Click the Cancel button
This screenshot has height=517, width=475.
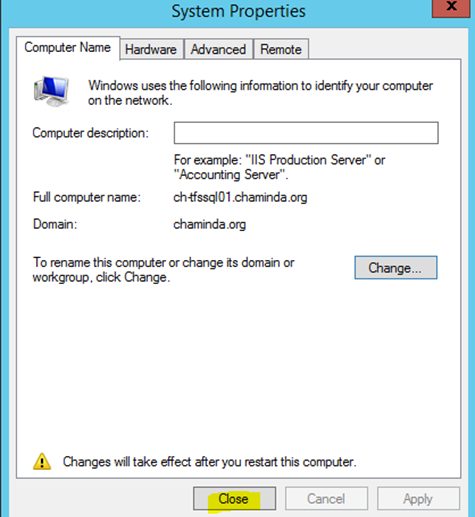coord(326,499)
